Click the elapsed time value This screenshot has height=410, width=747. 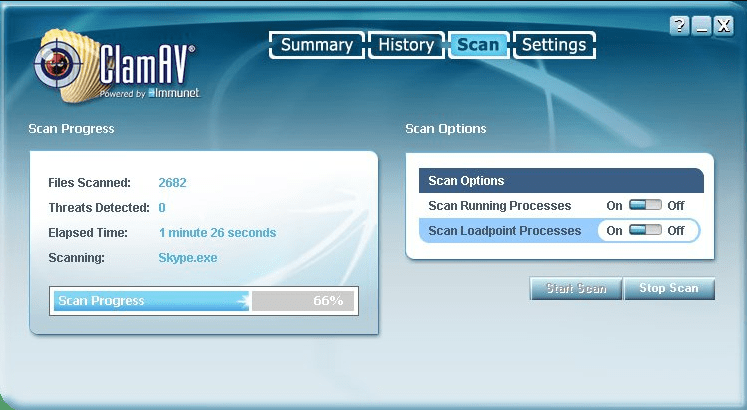217,233
